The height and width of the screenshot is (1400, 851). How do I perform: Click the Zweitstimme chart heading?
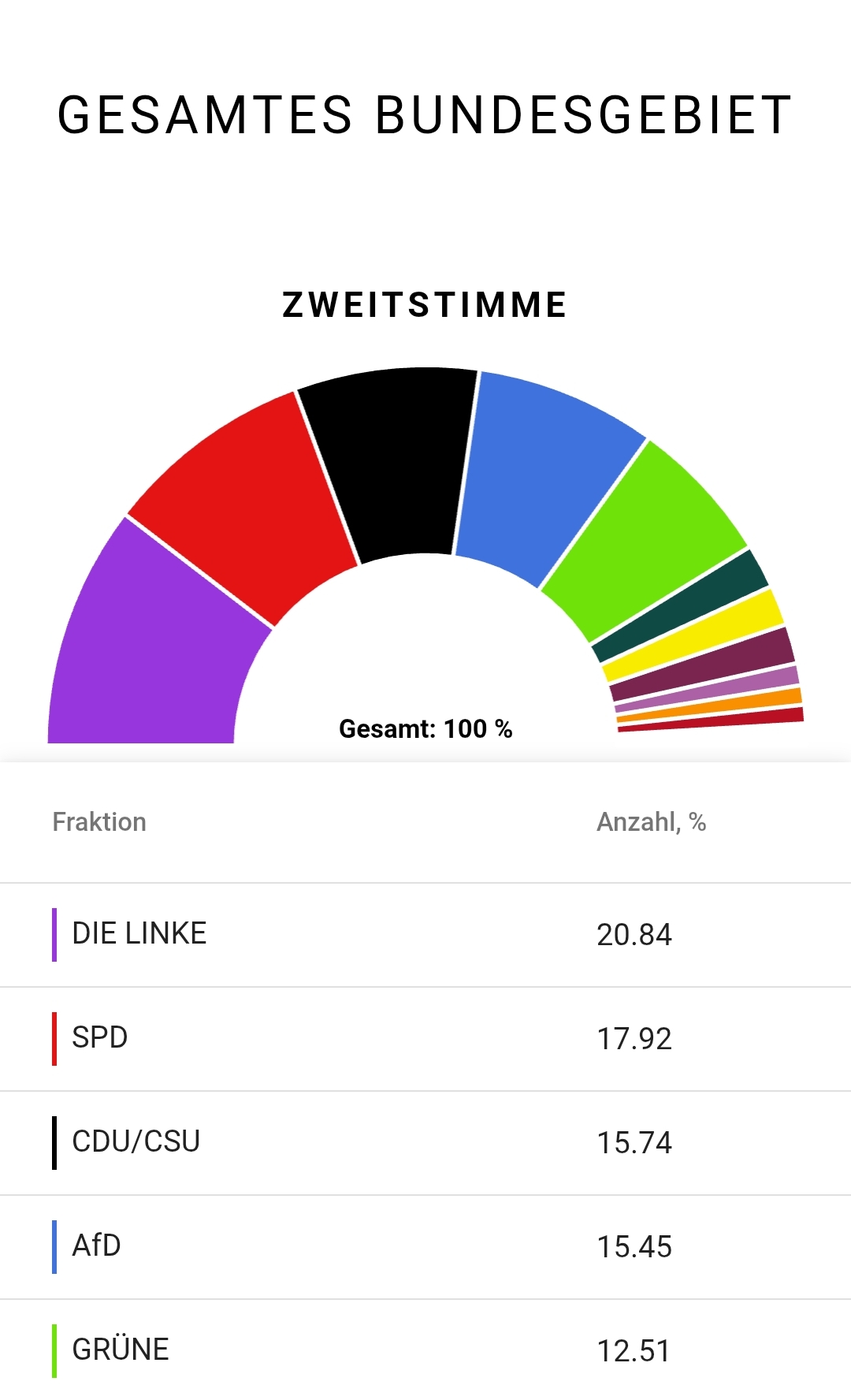[425, 305]
